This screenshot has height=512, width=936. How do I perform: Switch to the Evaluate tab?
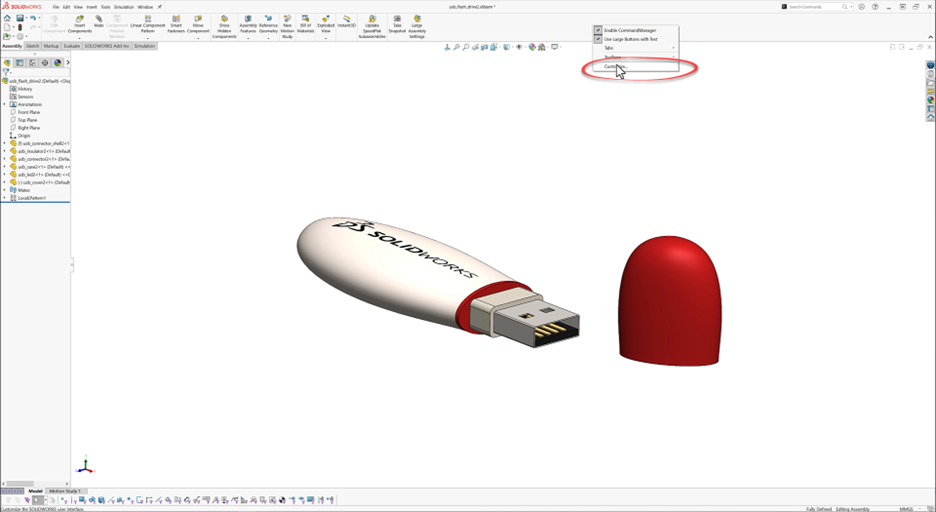(71, 46)
